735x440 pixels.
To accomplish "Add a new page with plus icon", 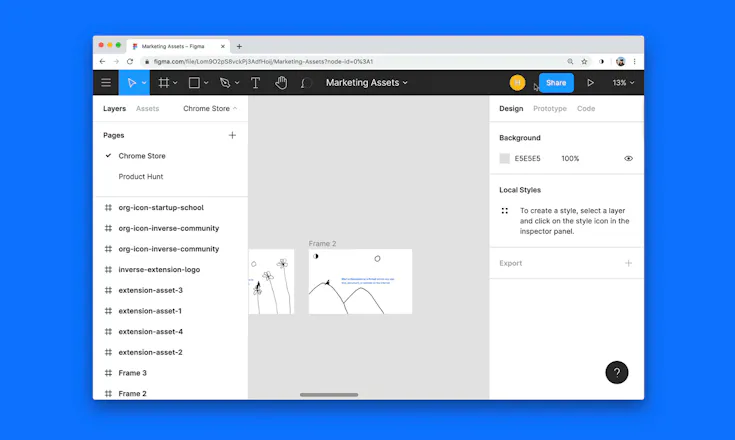I will pyautogui.click(x=232, y=135).
